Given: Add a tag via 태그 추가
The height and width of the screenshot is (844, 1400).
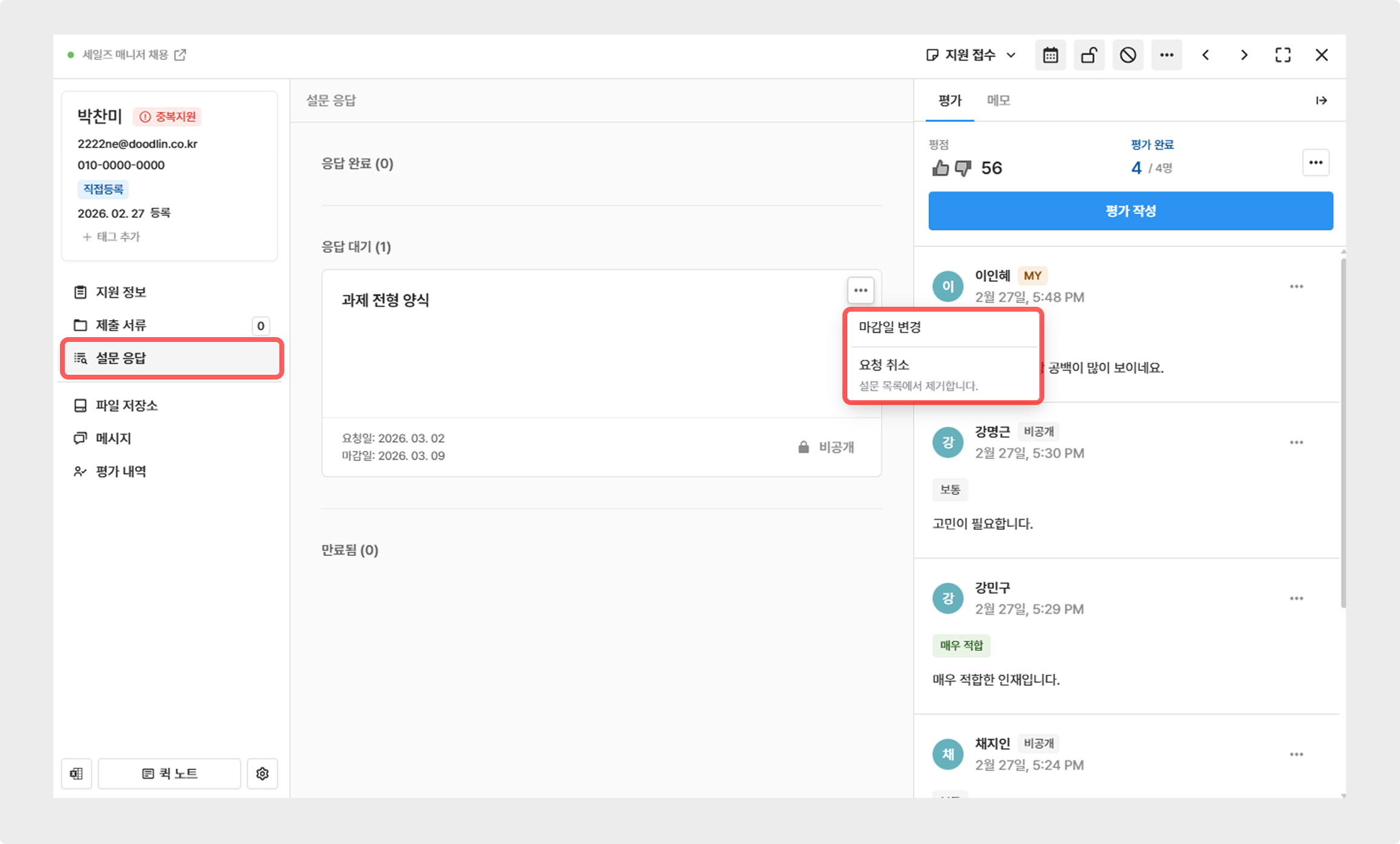Looking at the screenshot, I should pos(112,236).
